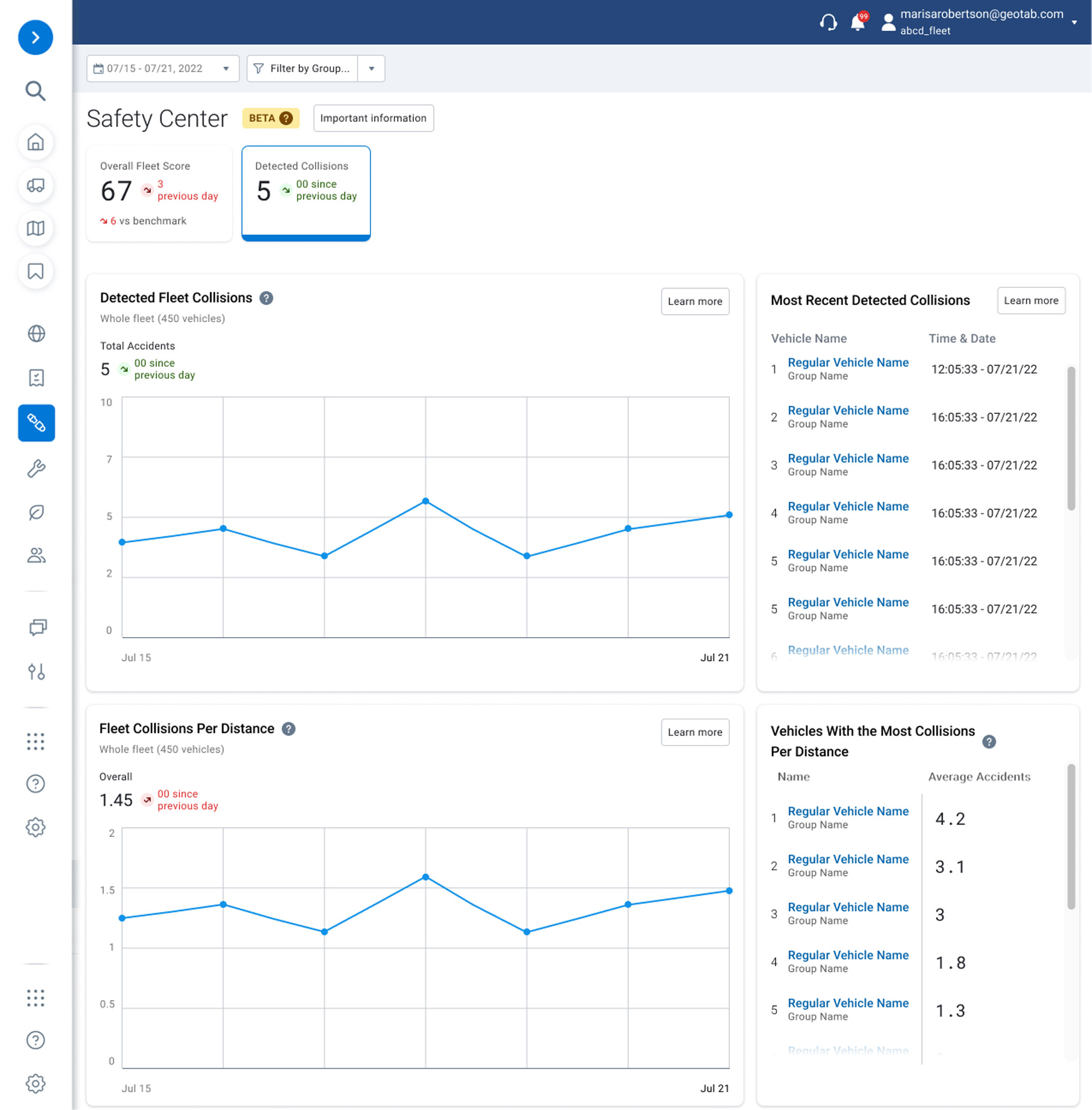1092x1110 pixels.
Task: Click help icon beside Detected Fleet Collisions
Action: [x=266, y=298]
